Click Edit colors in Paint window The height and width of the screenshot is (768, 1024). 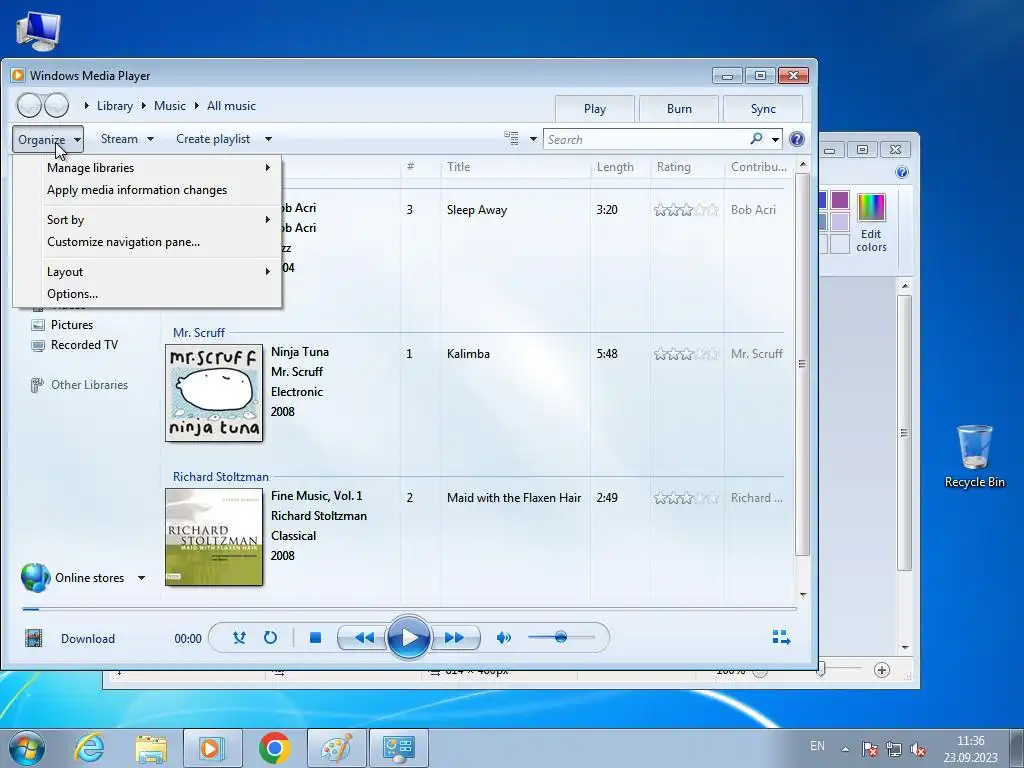871,223
